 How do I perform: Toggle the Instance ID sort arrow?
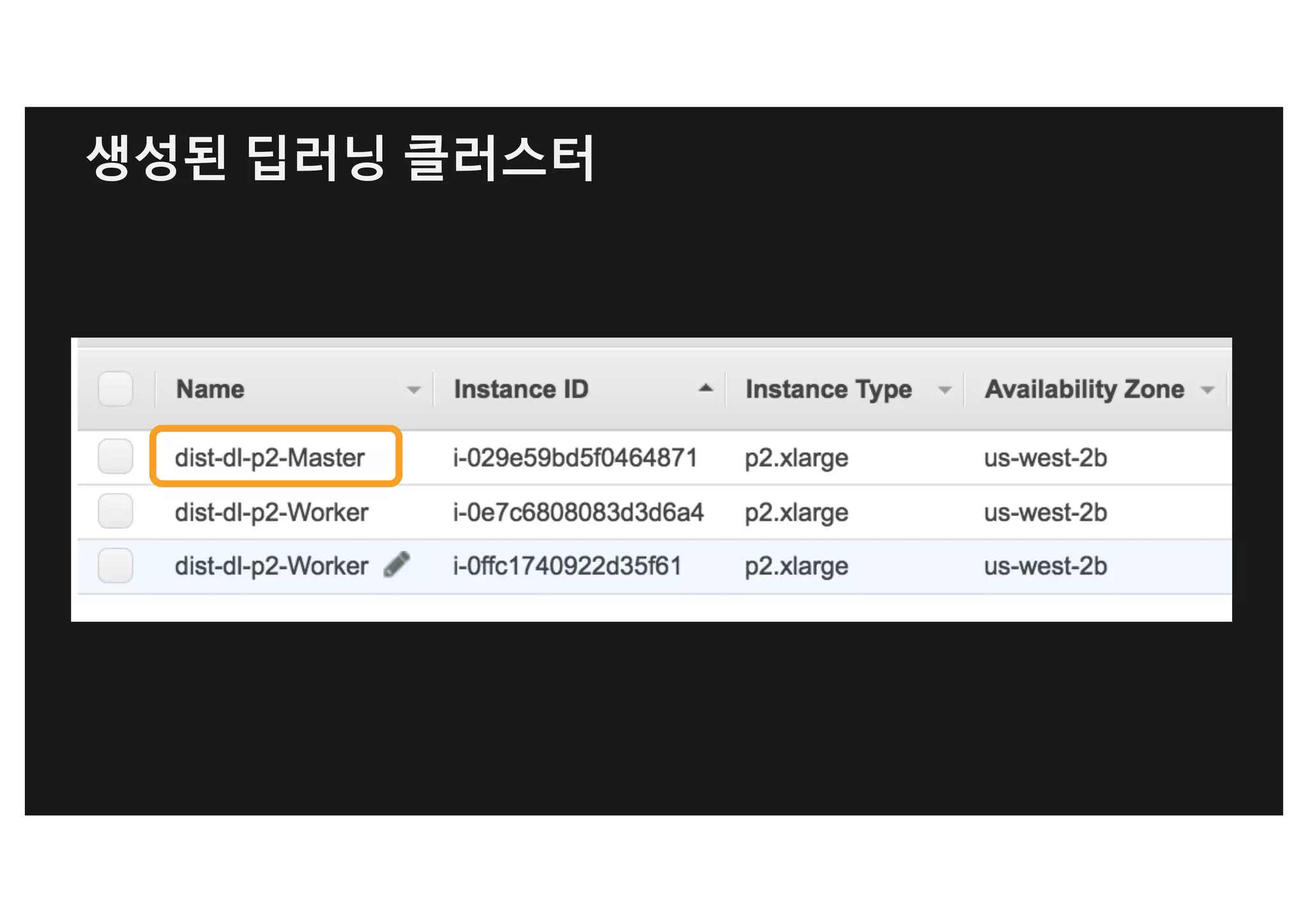click(x=706, y=388)
